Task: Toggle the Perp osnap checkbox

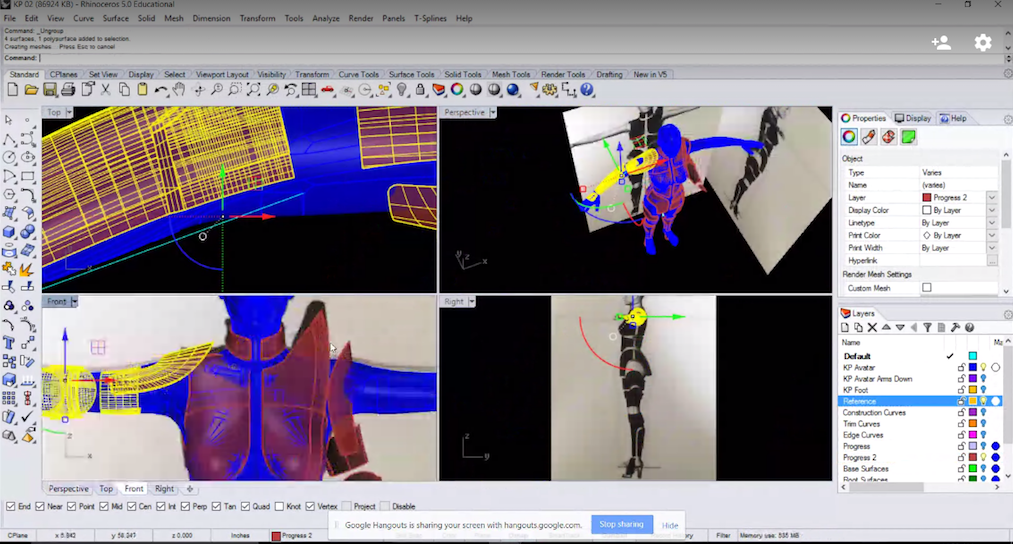Action: (x=186, y=507)
